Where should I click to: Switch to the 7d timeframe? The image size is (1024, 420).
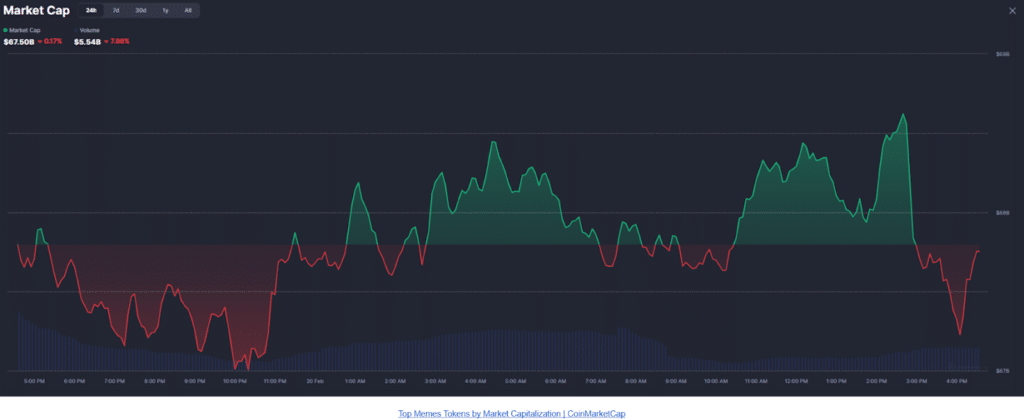click(116, 10)
